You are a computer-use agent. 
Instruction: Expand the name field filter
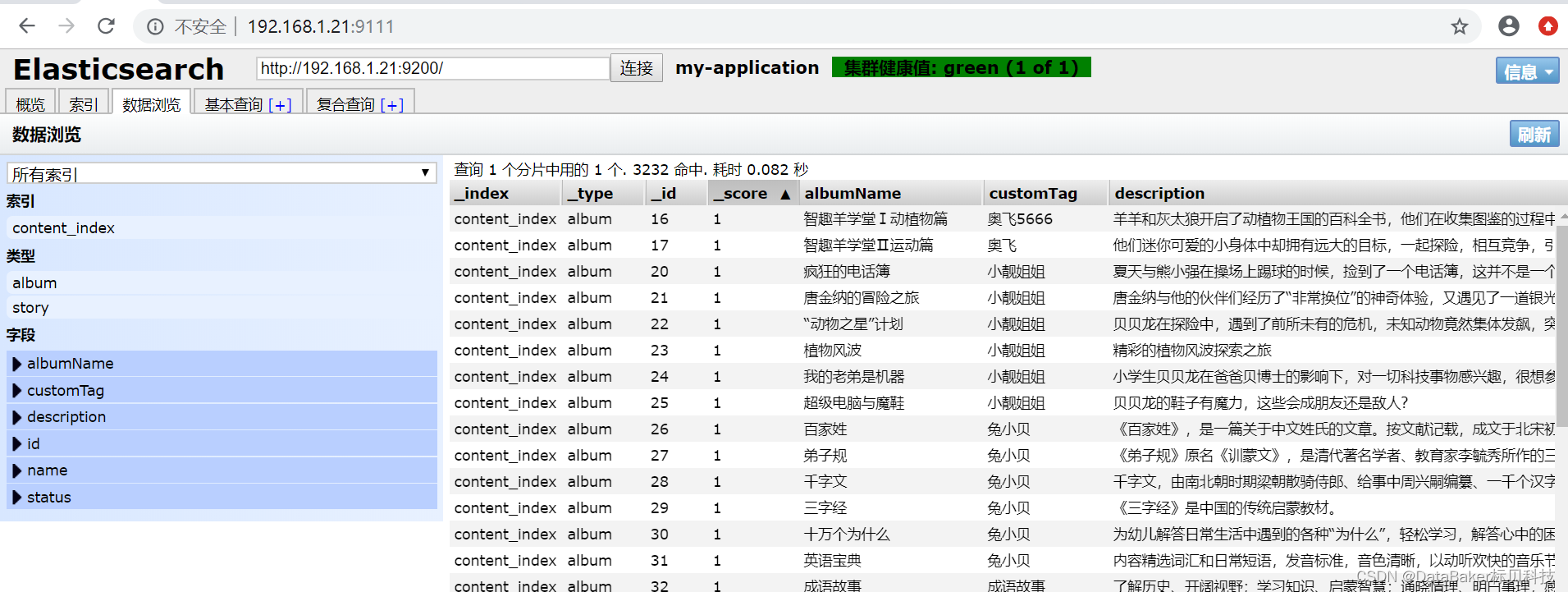coord(222,470)
